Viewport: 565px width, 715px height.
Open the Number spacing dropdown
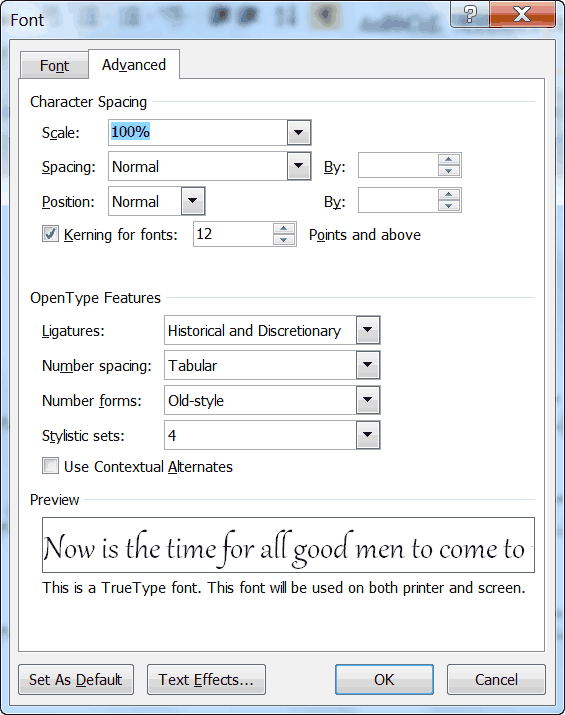point(368,365)
